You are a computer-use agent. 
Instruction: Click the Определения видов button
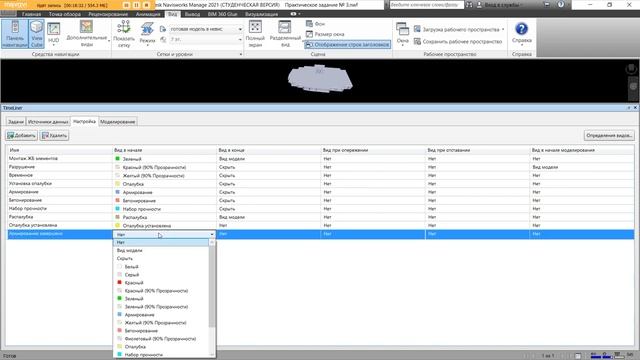click(609, 136)
